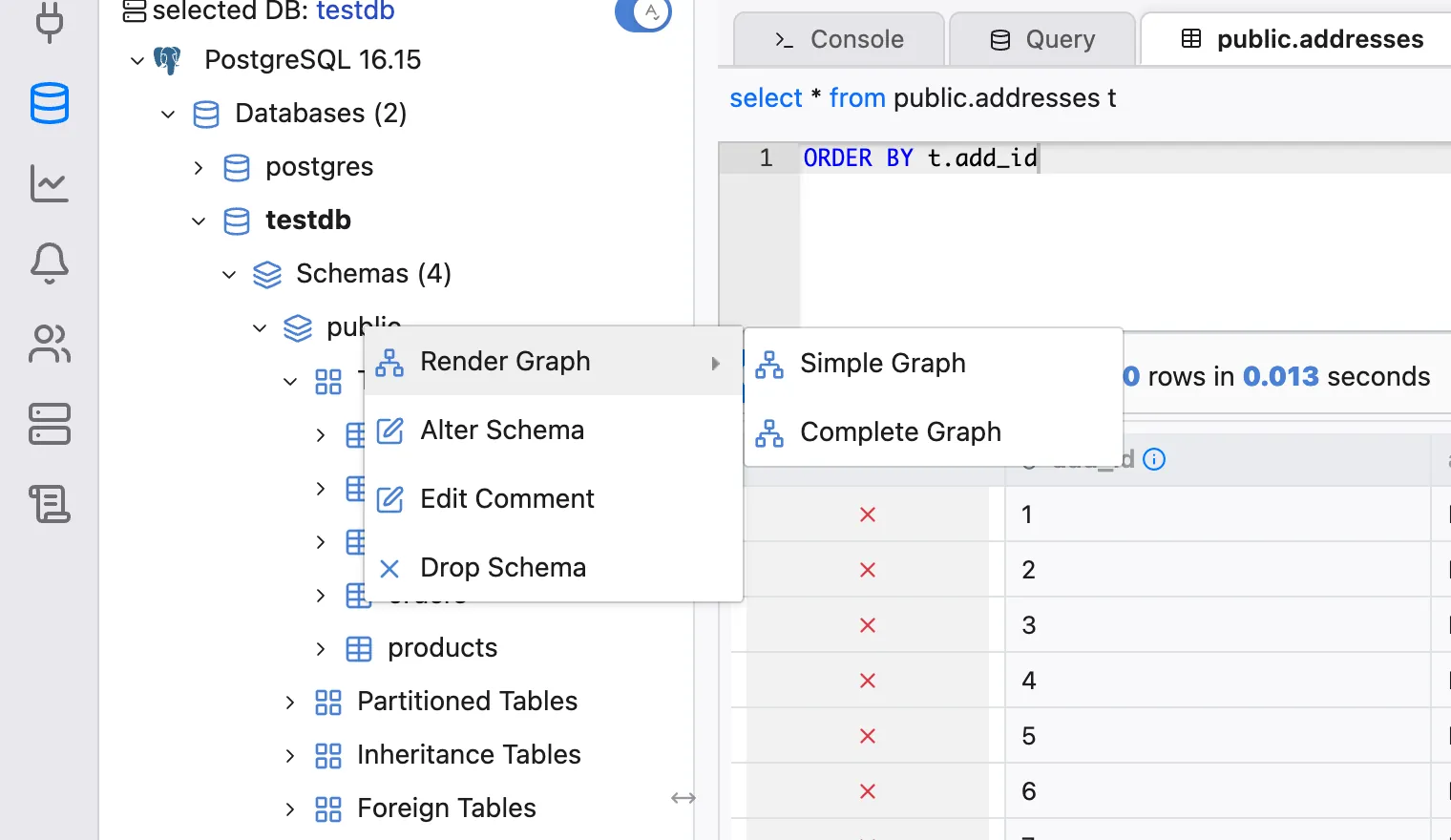Choose Edit Comment from context menu
This screenshot has height=840, width=1451.
(554, 499)
